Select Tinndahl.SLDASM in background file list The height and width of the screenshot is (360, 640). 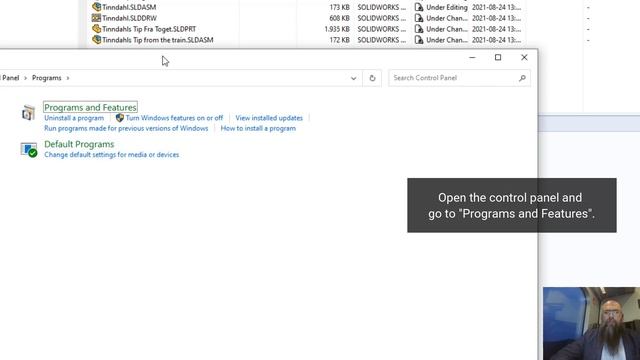pos(129,7)
